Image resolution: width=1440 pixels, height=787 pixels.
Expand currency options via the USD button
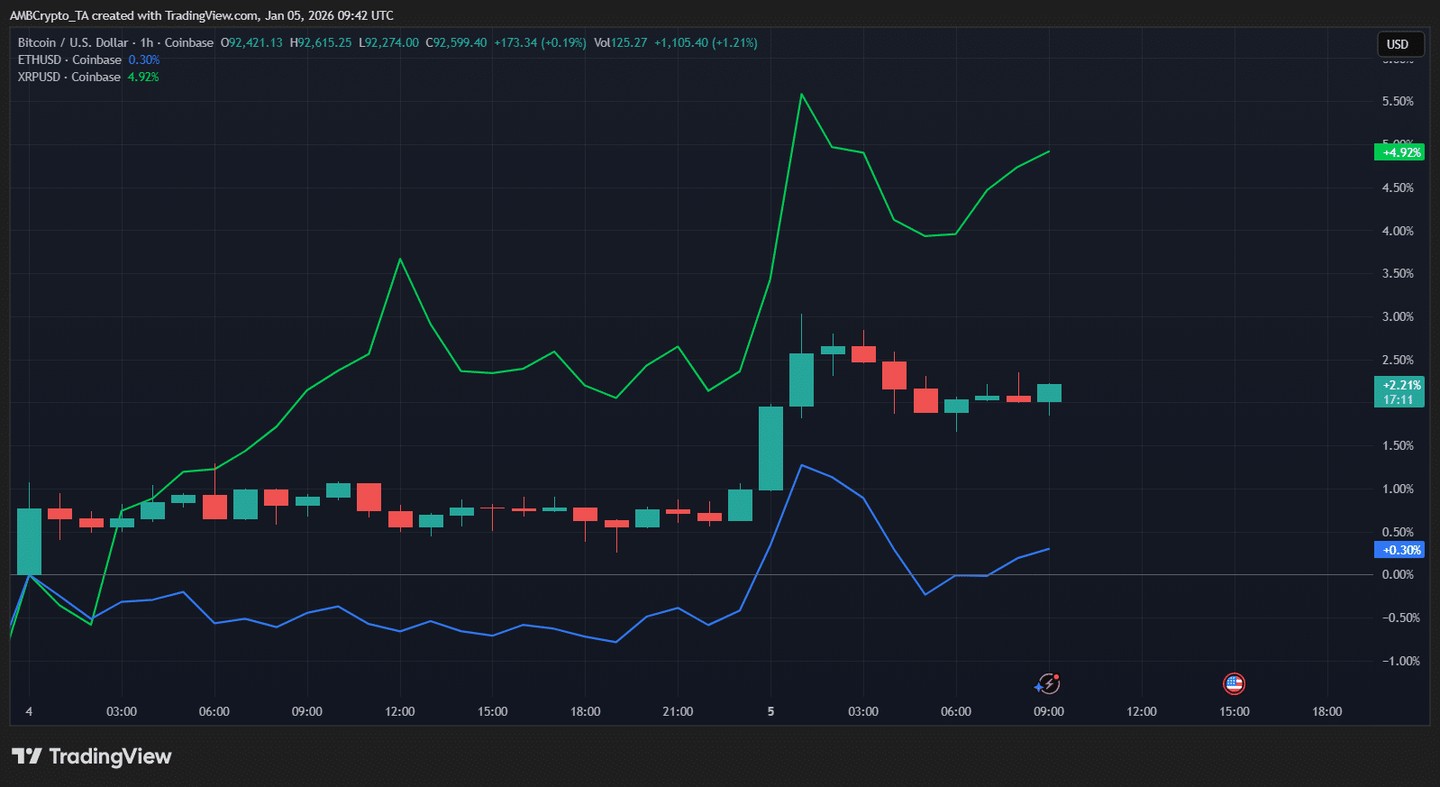[1399, 43]
